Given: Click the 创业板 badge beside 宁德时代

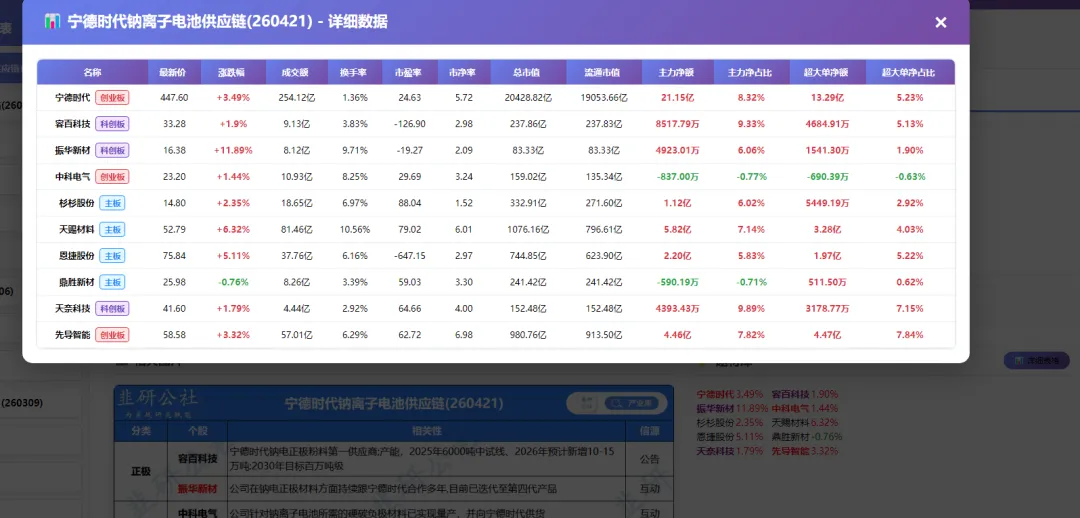Looking at the screenshot, I should pos(112,98).
